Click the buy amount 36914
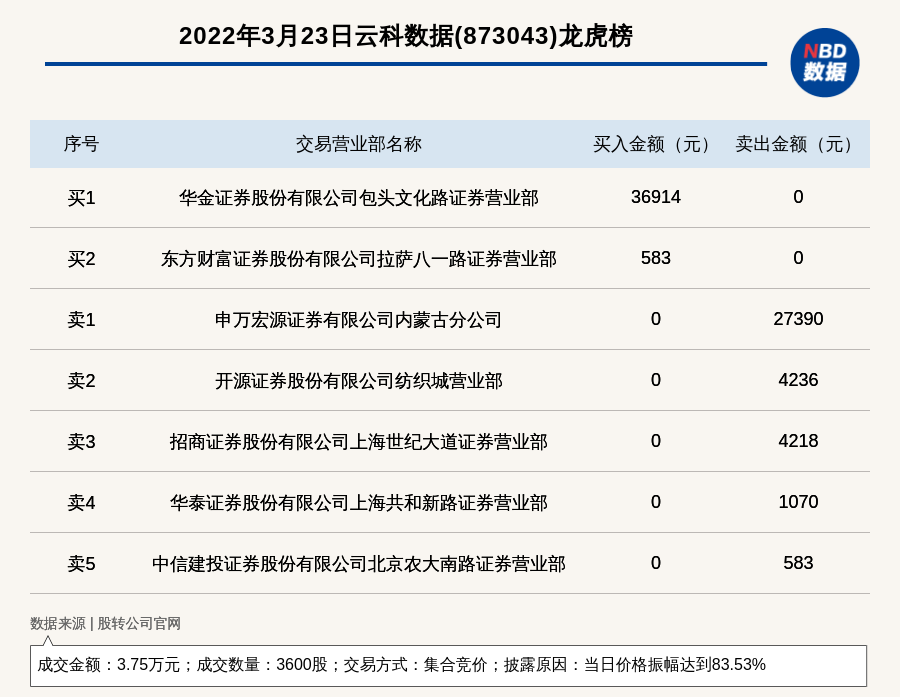This screenshot has height=697, width=900. [x=655, y=197]
